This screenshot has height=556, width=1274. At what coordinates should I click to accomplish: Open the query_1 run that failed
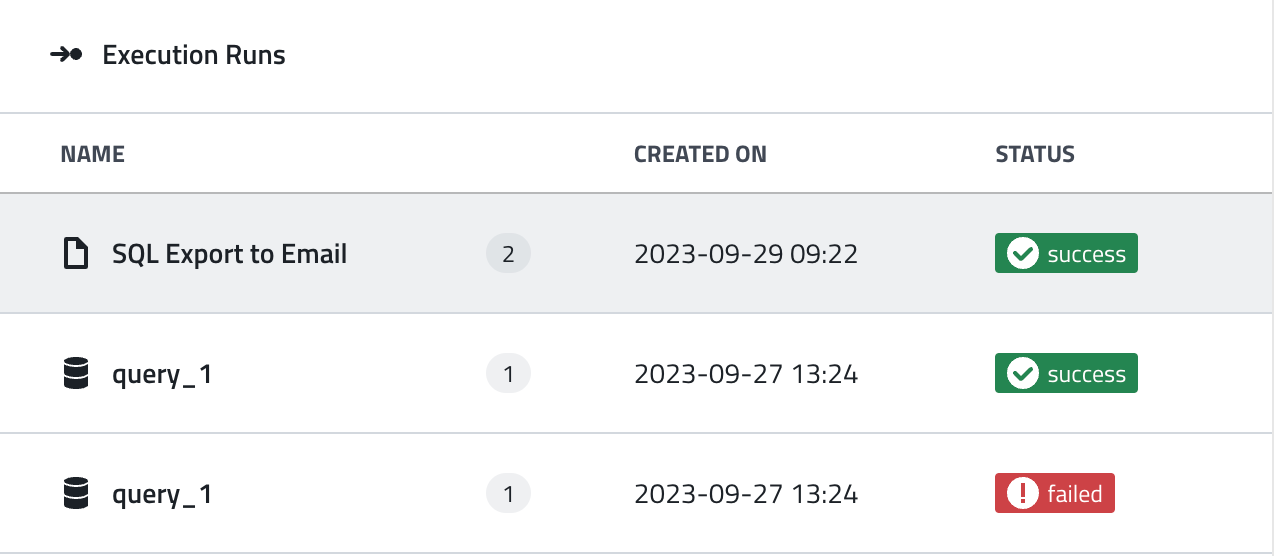click(162, 494)
